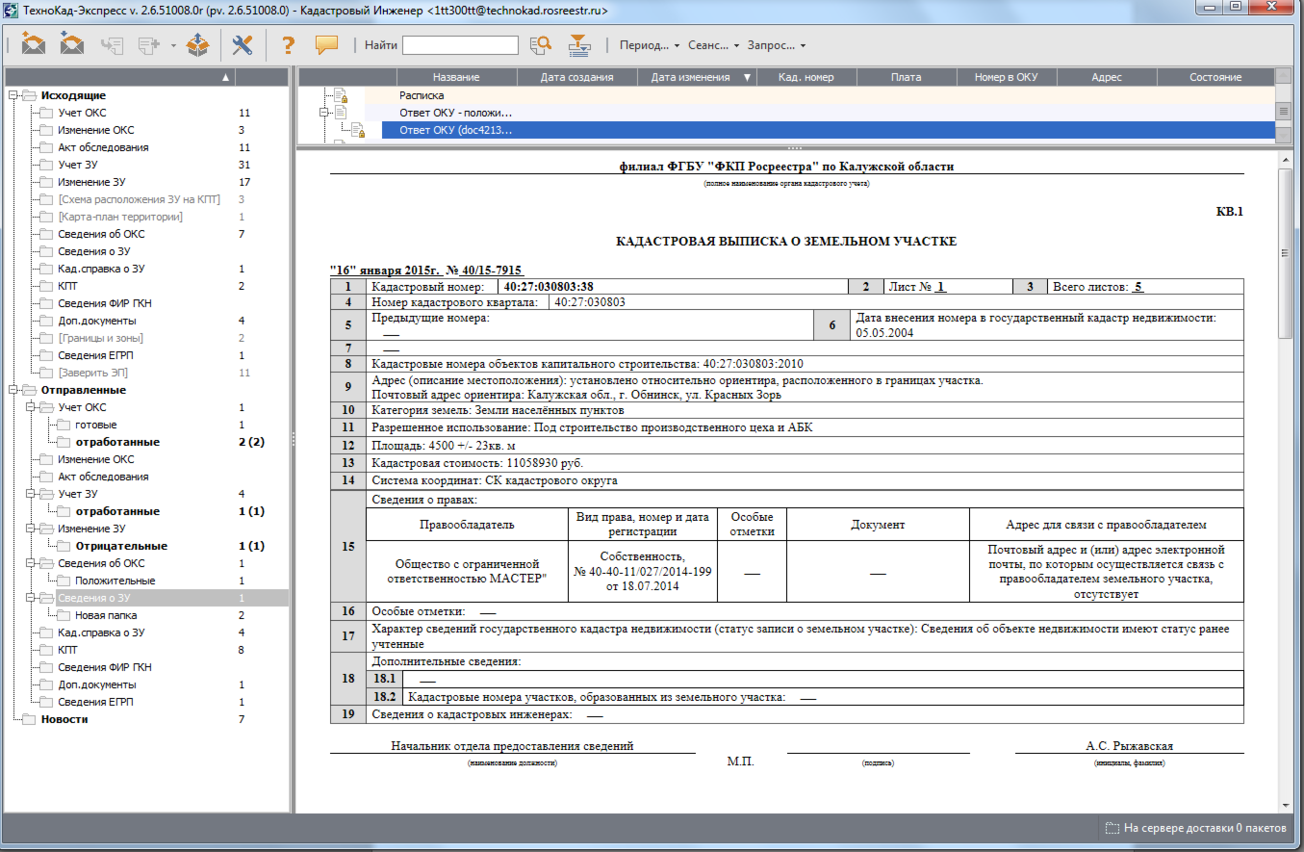Click the folder icon beside Сведения ЕГРП with count 1 under Исходящие
The width and height of the screenshot is (1304, 852).
tap(46, 356)
